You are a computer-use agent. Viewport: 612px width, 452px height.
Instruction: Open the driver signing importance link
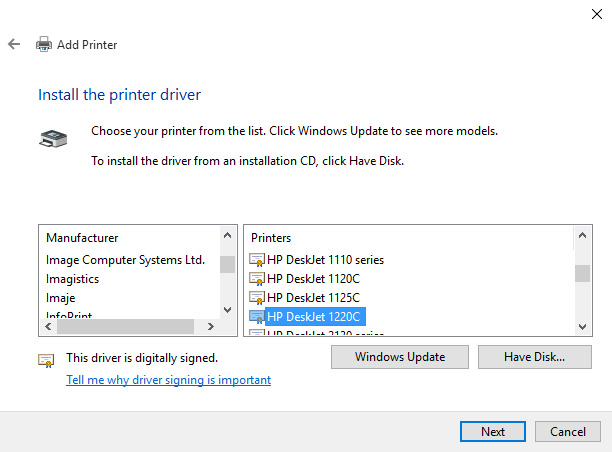coord(169,380)
